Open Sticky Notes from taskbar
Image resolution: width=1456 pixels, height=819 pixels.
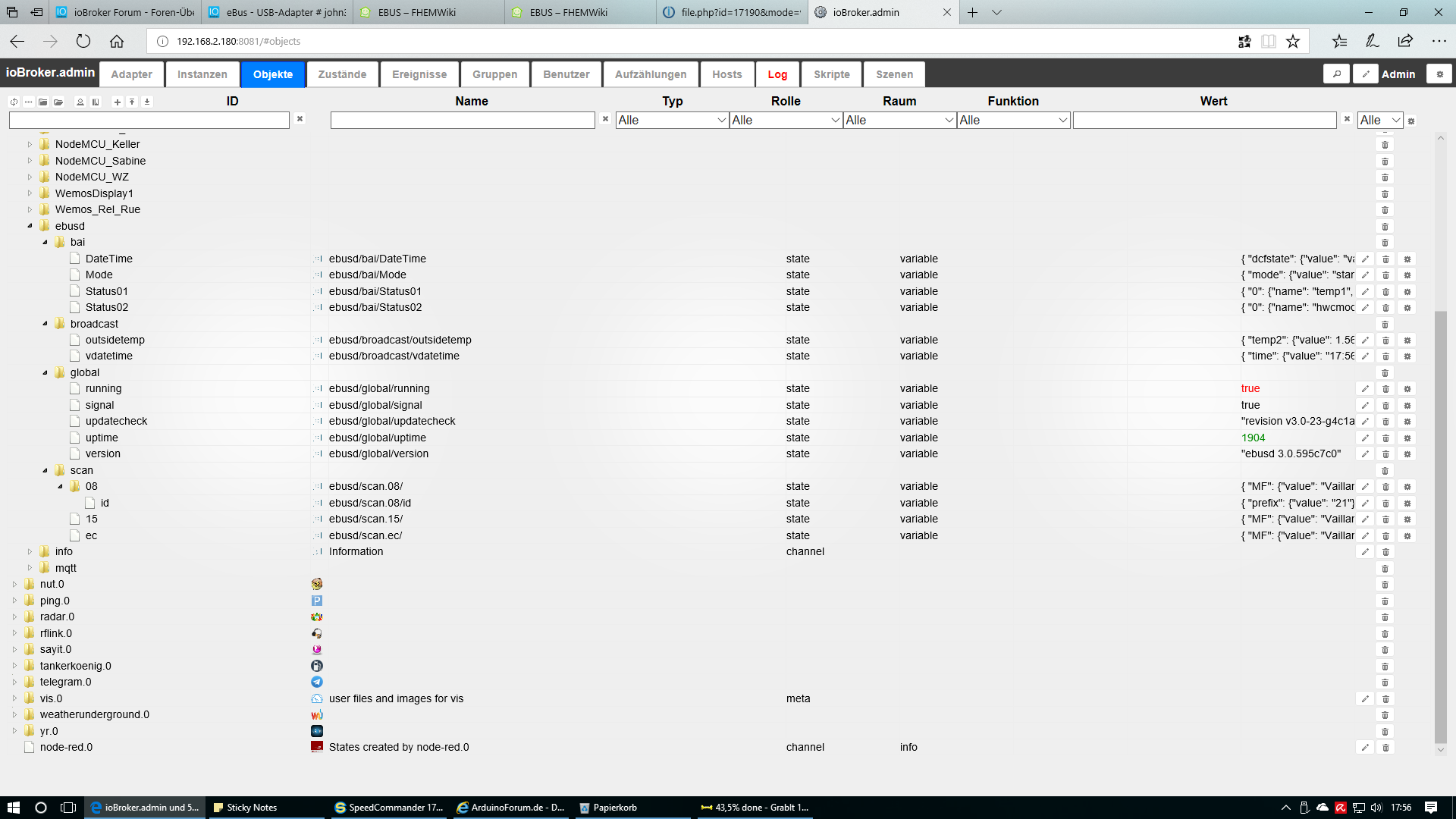coord(266,808)
